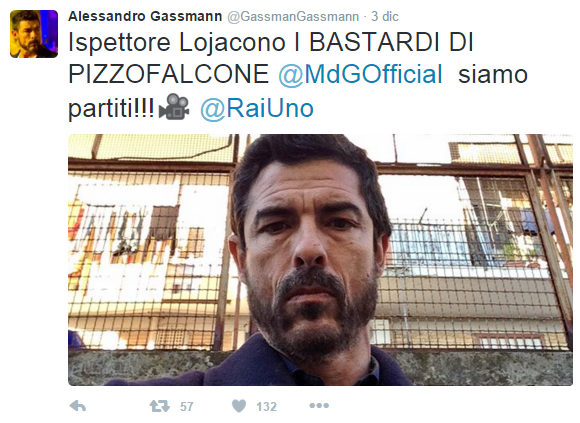Click the word 'PIZZOFALCONE' in the tweet
580x423 pixels.
(x=169, y=74)
